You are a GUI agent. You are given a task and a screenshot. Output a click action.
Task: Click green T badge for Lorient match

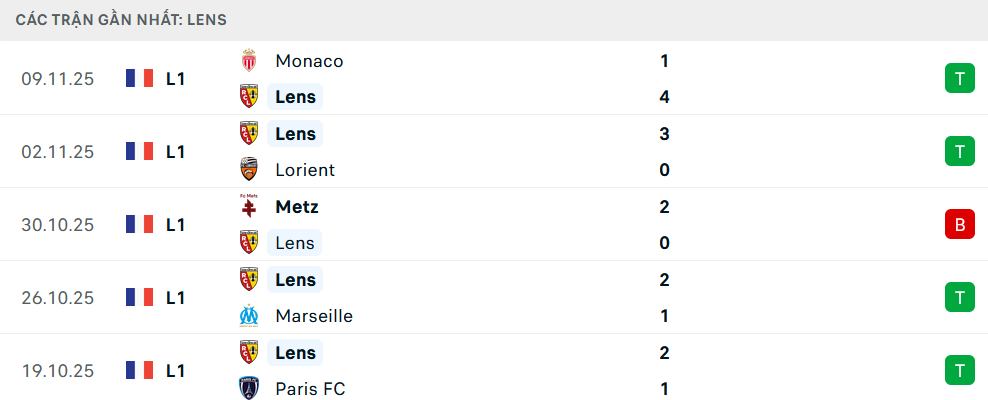click(959, 151)
